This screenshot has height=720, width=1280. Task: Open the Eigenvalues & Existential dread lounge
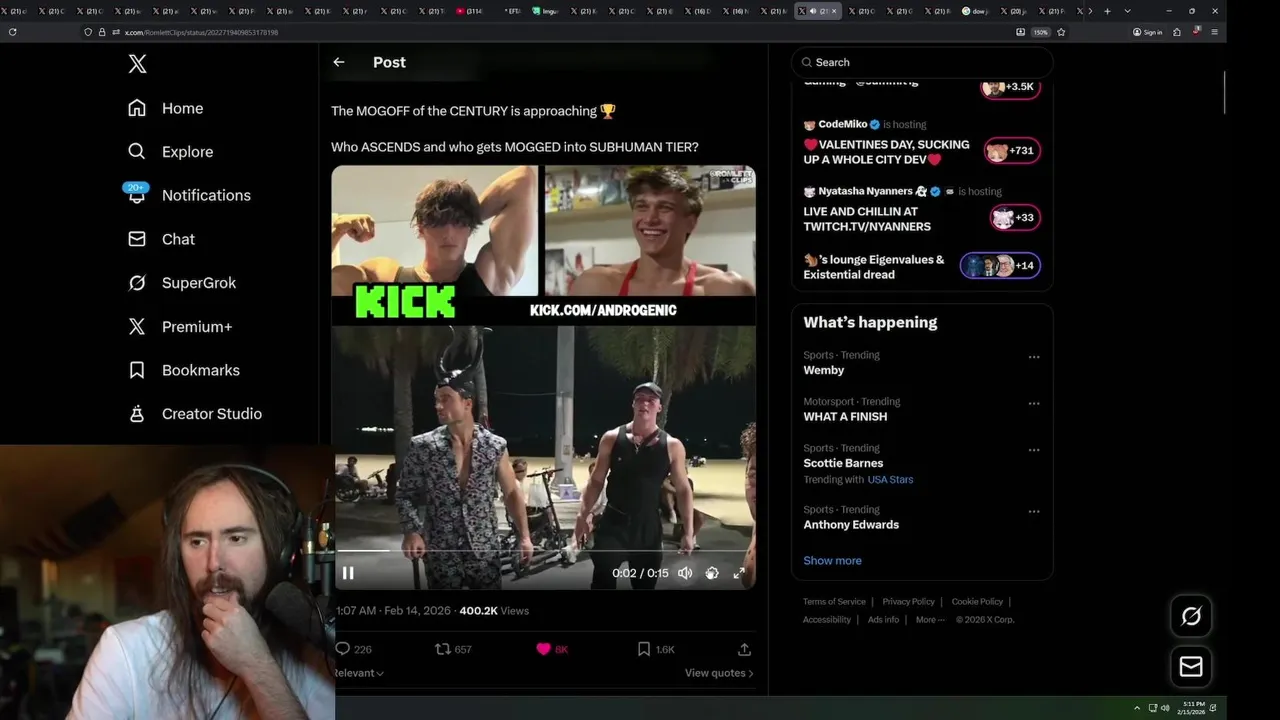[x=922, y=266]
